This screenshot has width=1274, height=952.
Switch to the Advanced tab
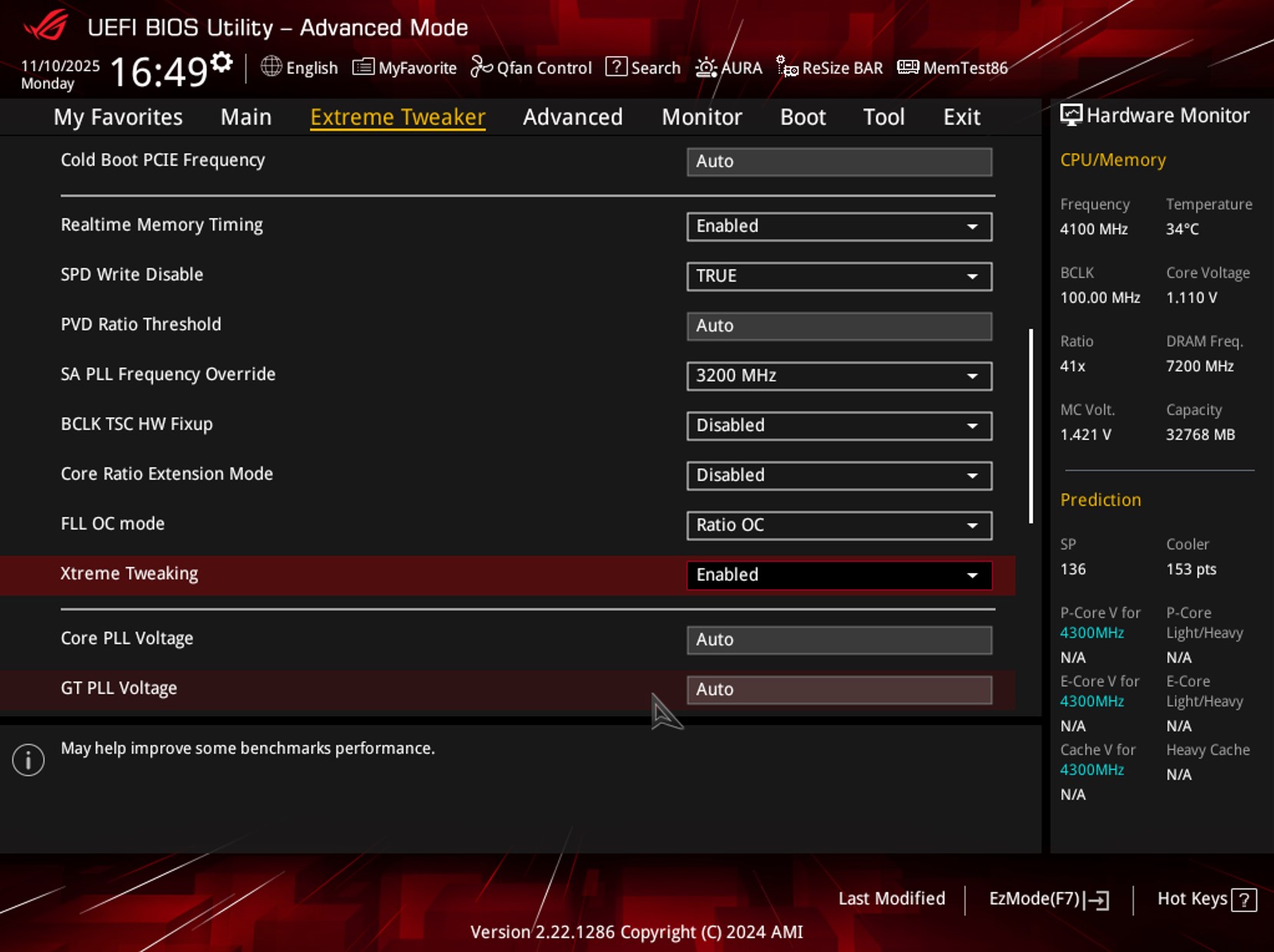(573, 117)
